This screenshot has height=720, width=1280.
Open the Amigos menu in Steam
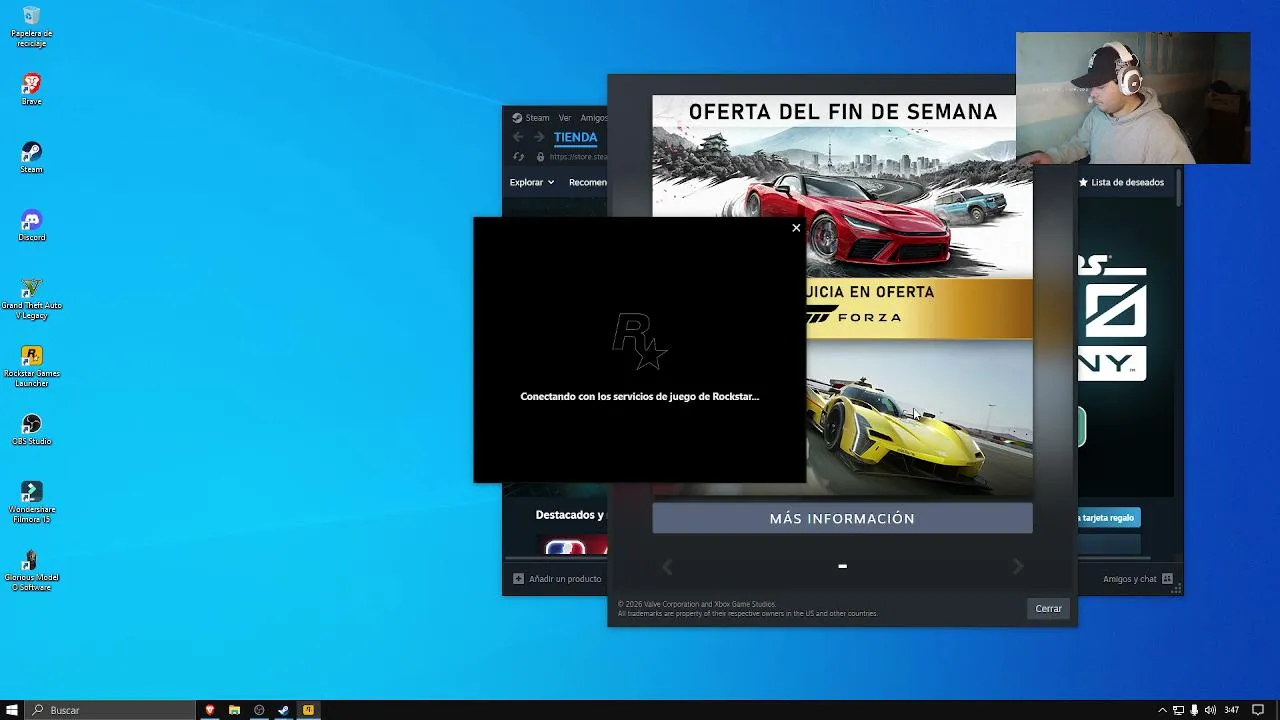coord(594,118)
